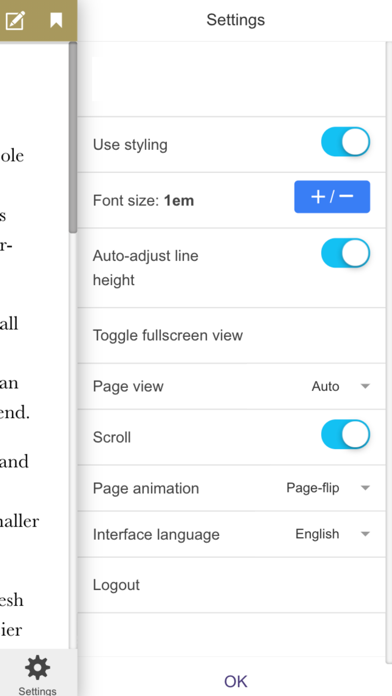
Task: Toggle the Scroll switch off
Action: point(345,435)
